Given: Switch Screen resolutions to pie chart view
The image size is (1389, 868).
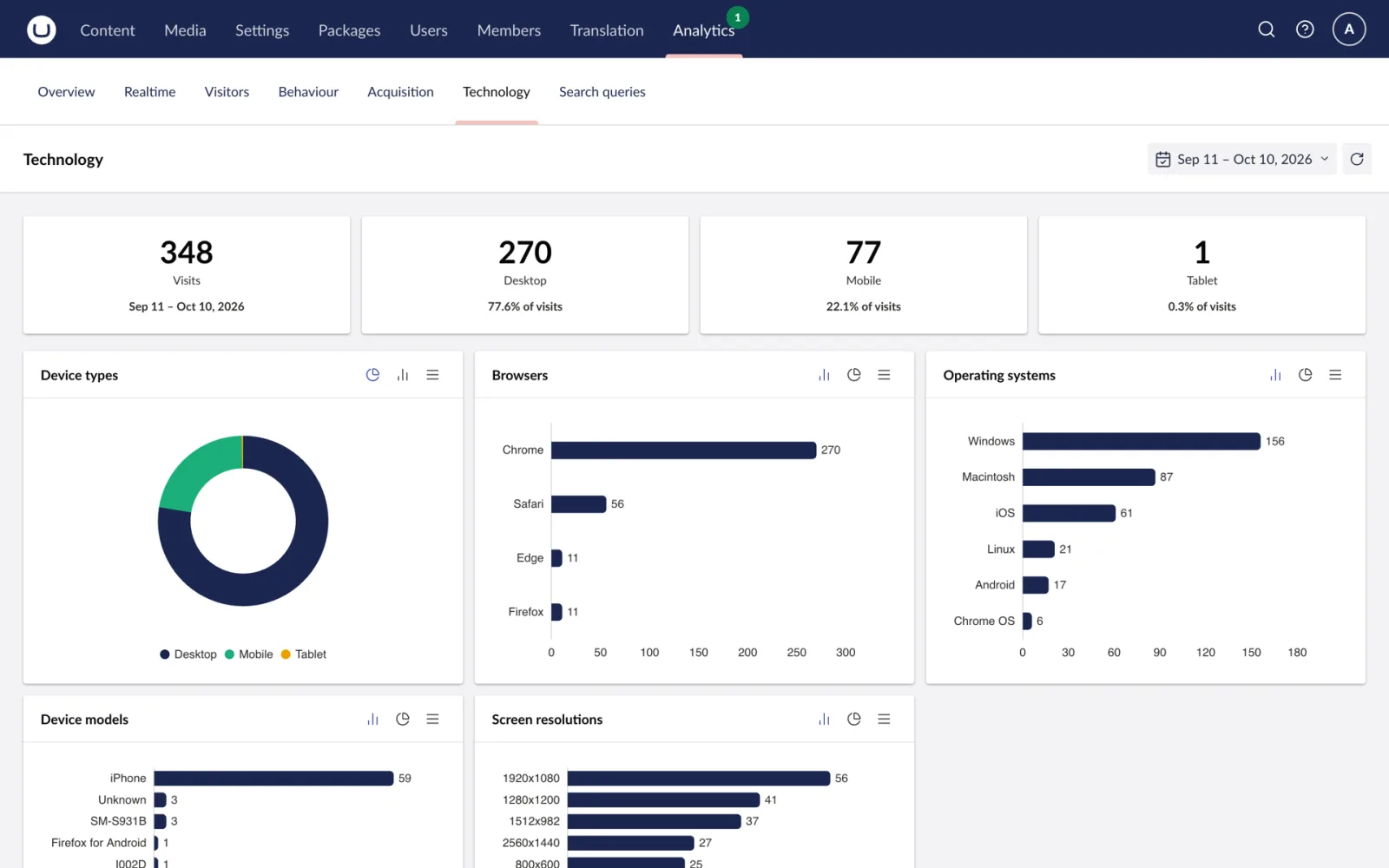Looking at the screenshot, I should pos(854,719).
